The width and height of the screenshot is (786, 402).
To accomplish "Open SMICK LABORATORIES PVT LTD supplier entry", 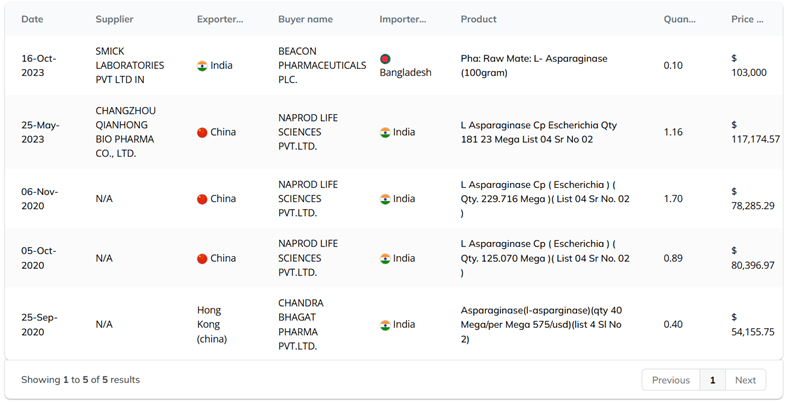I will pos(130,65).
